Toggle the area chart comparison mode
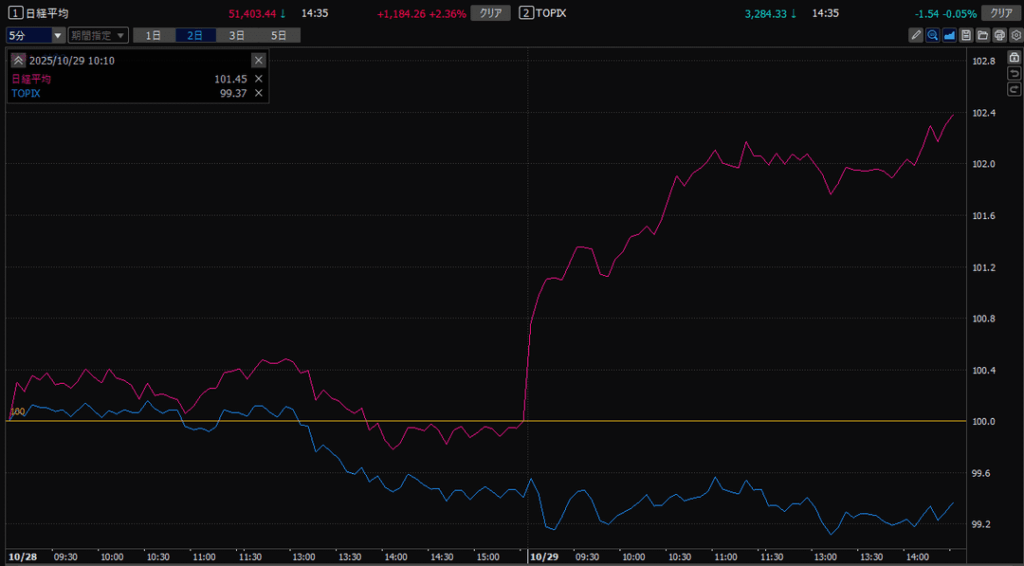Image resolution: width=1024 pixels, height=566 pixels. pyautogui.click(x=949, y=35)
